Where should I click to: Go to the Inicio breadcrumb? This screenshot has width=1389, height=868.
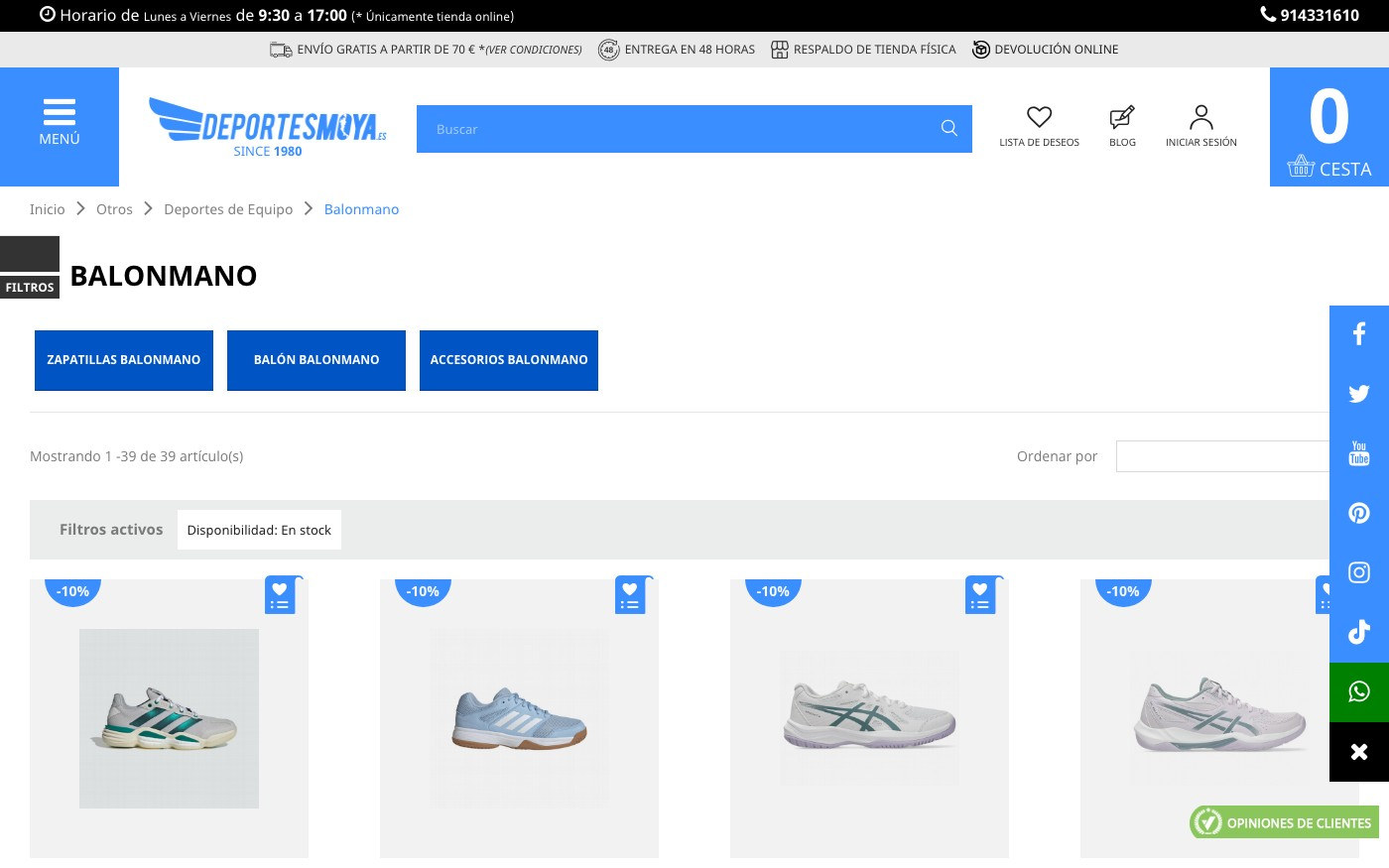tap(48, 209)
